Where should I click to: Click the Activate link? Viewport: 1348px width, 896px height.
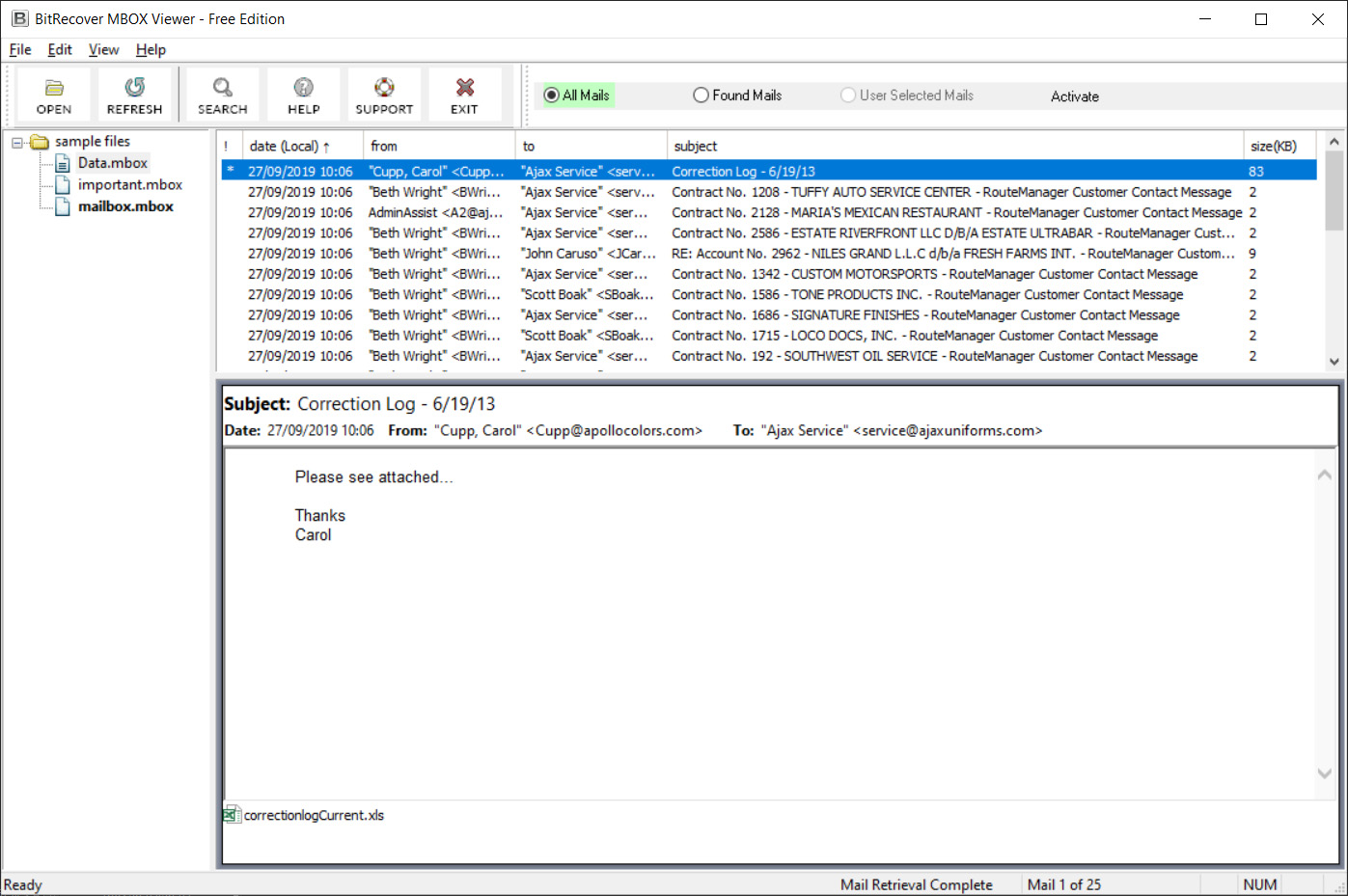click(1075, 96)
